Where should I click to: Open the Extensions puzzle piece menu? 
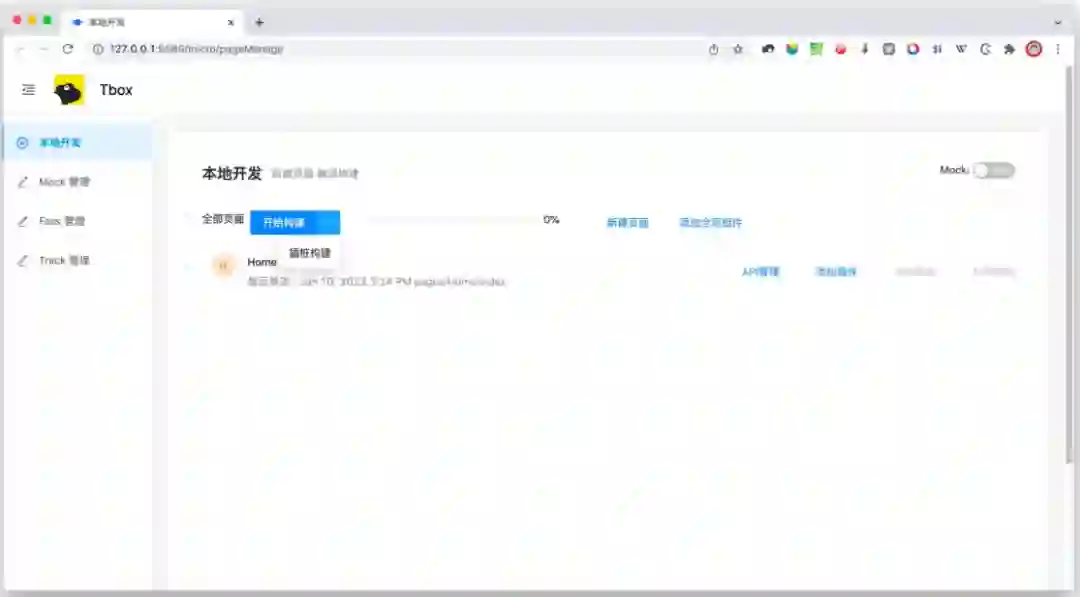click(x=1010, y=49)
